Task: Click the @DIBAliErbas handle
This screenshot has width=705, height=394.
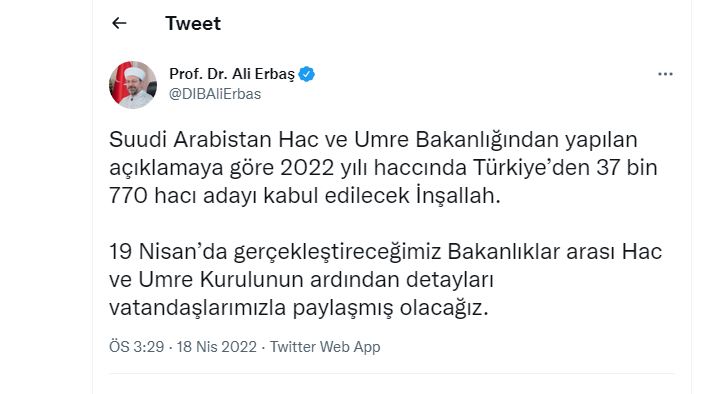Action: click(215, 94)
